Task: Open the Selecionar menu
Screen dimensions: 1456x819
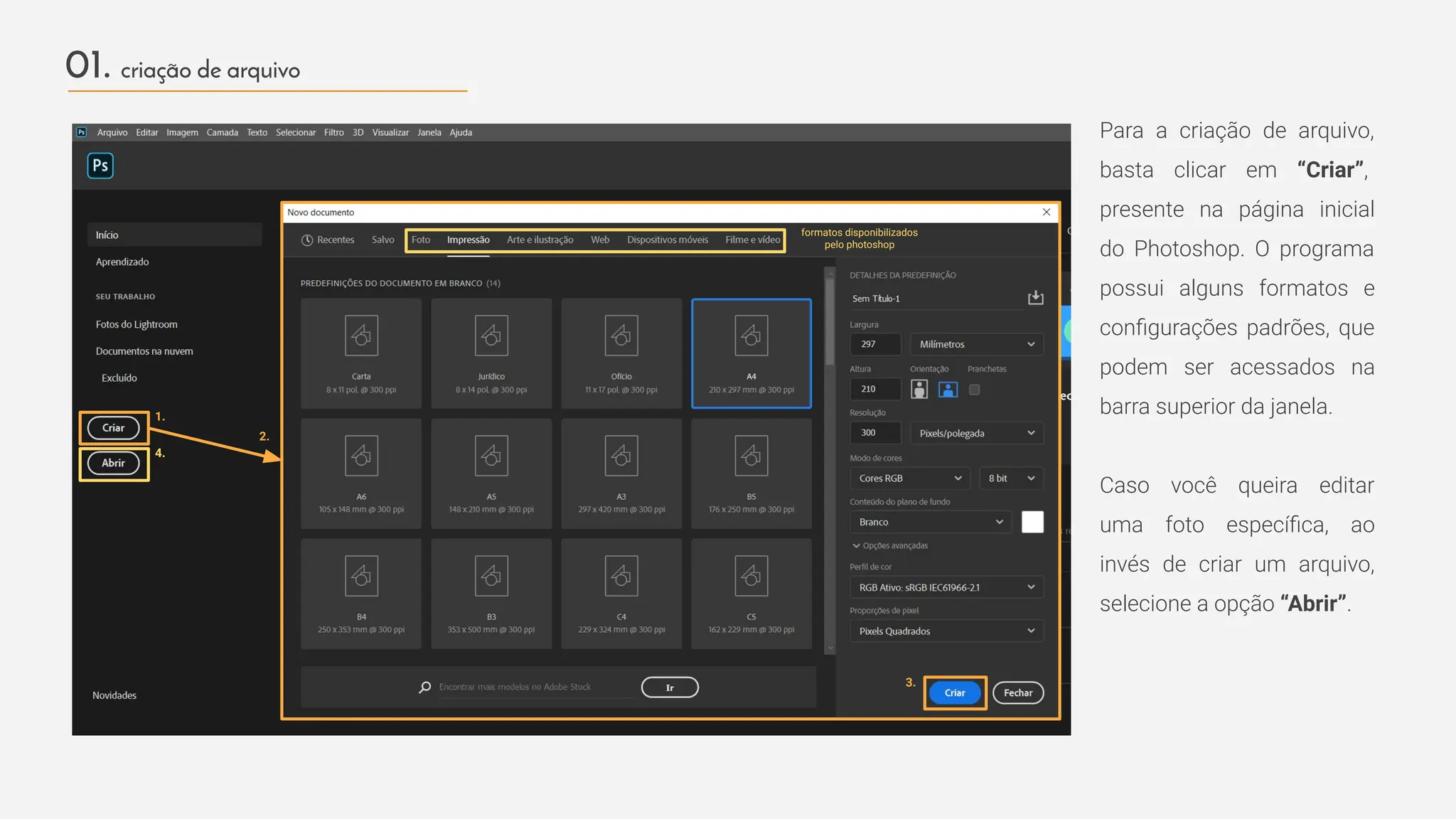Action: coord(296,132)
